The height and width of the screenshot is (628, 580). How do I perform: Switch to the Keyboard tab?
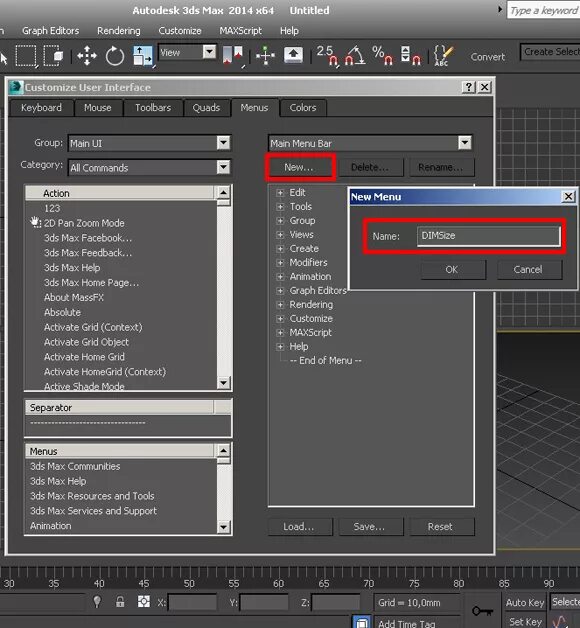[x=41, y=108]
